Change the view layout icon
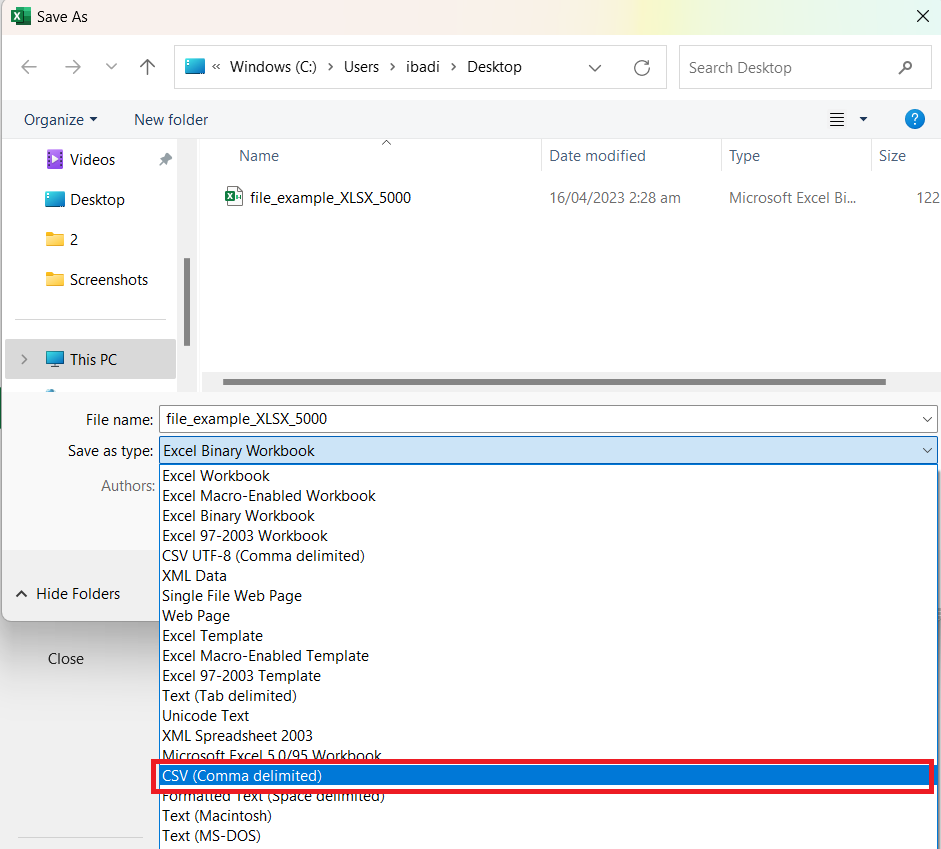Viewport: 941px width, 849px height. coord(837,120)
